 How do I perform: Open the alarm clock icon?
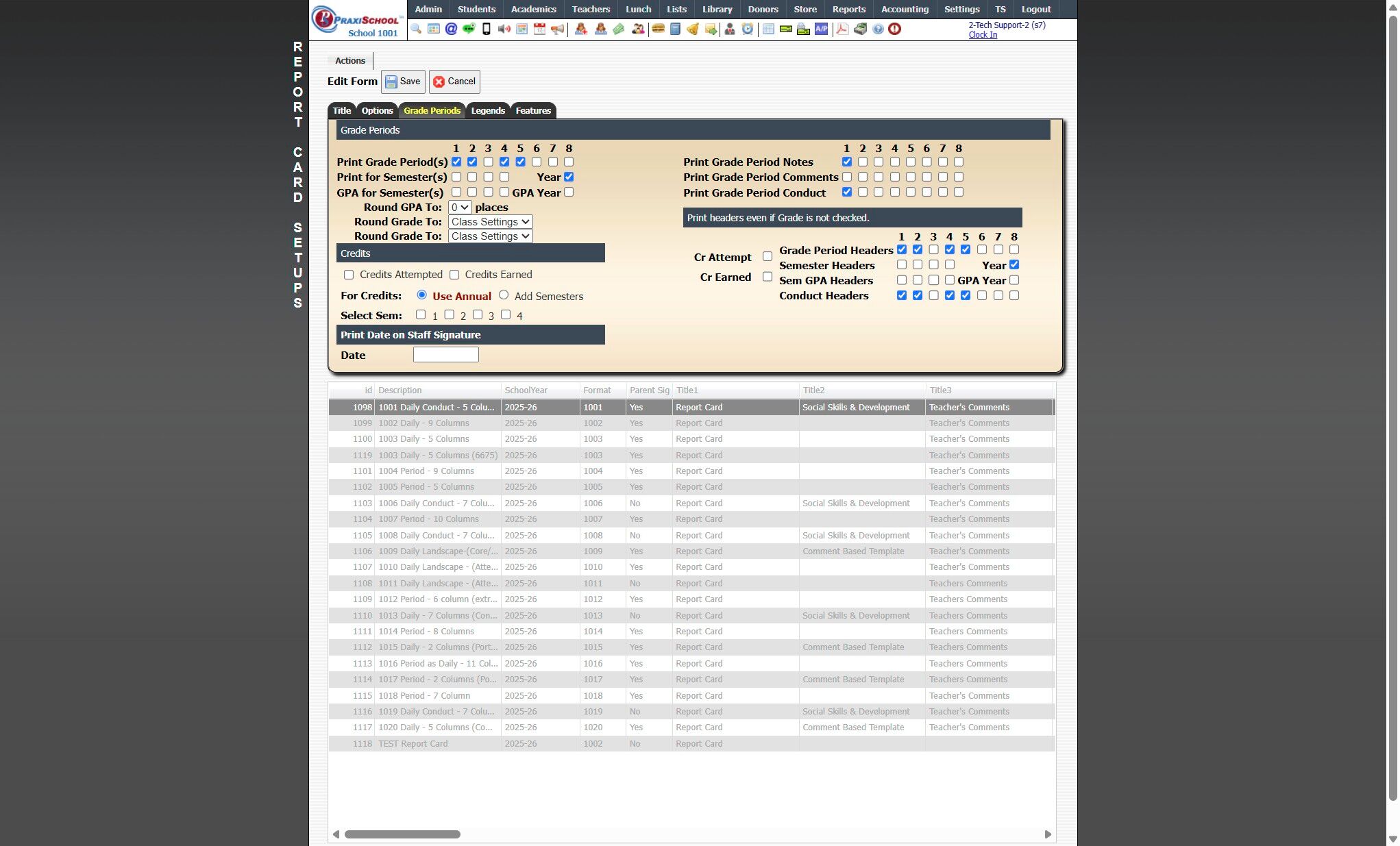[x=748, y=29]
